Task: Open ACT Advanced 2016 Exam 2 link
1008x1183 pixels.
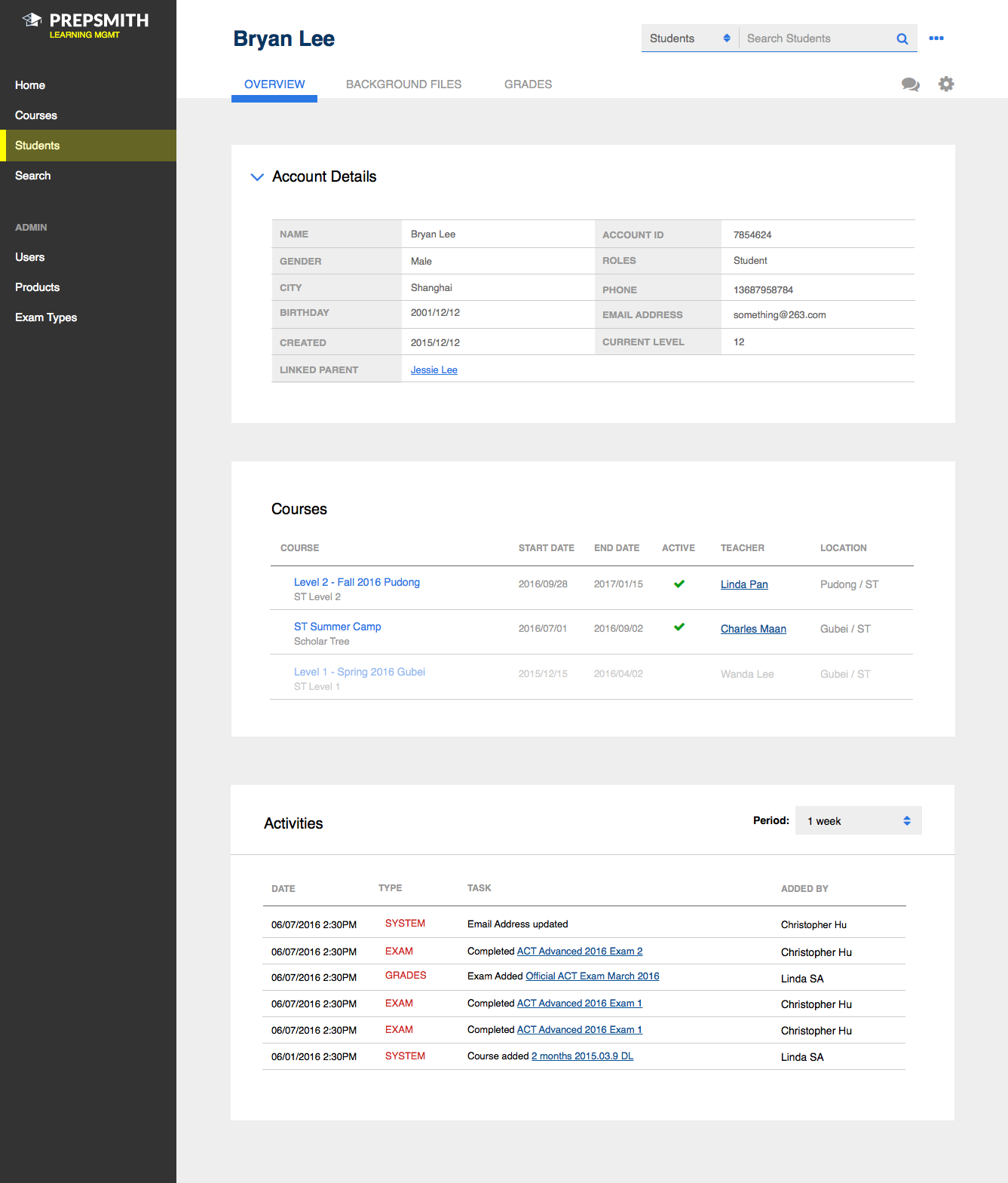Action: [x=580, y=952]
